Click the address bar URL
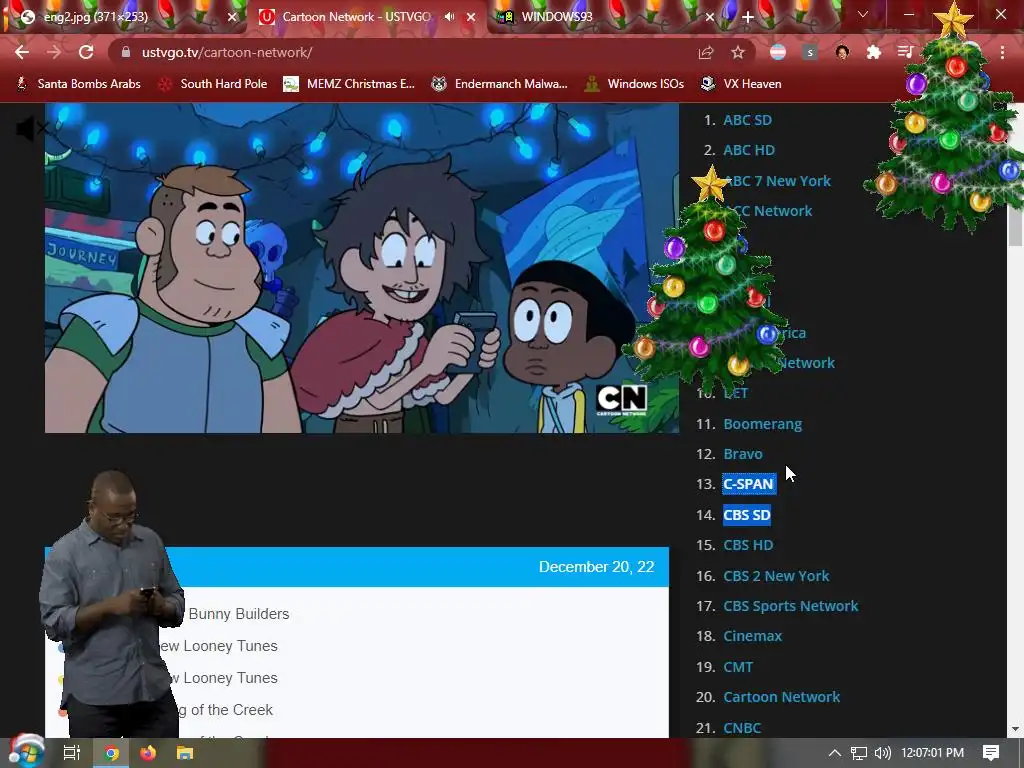 [227, 52]
